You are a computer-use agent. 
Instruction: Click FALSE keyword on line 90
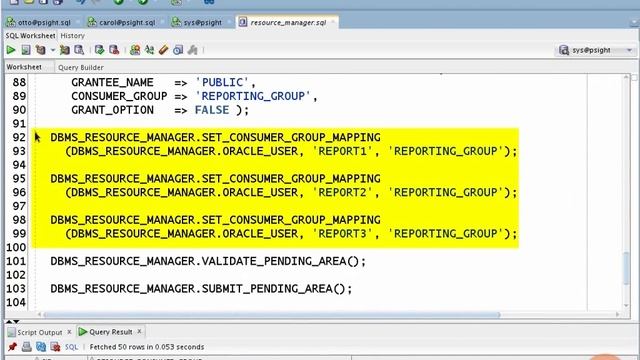[x=212, y=110]
